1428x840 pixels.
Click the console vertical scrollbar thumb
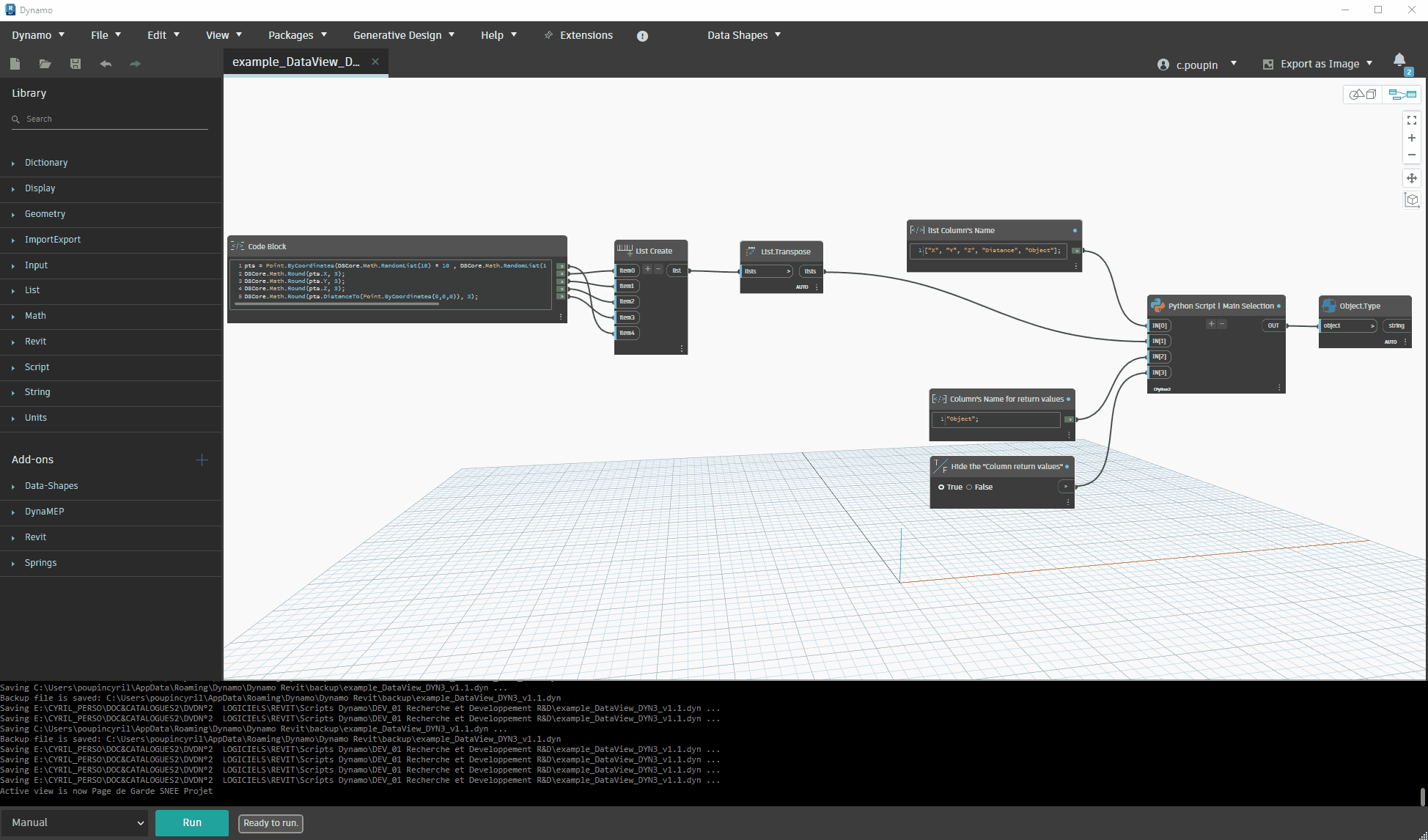click(1422, 796)
